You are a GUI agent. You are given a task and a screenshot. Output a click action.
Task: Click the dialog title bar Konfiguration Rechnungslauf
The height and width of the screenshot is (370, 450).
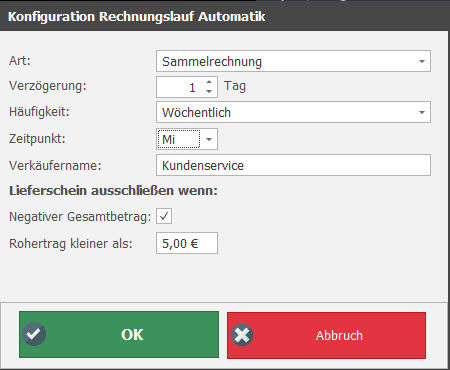point(136,17)
